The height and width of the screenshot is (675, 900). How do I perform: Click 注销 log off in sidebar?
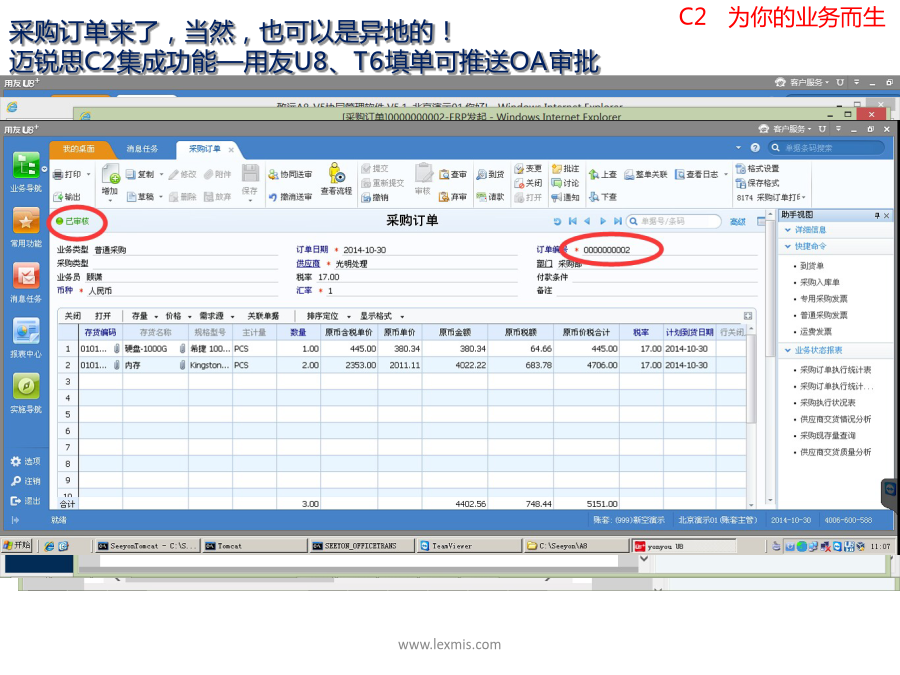[x=25, y=481]
